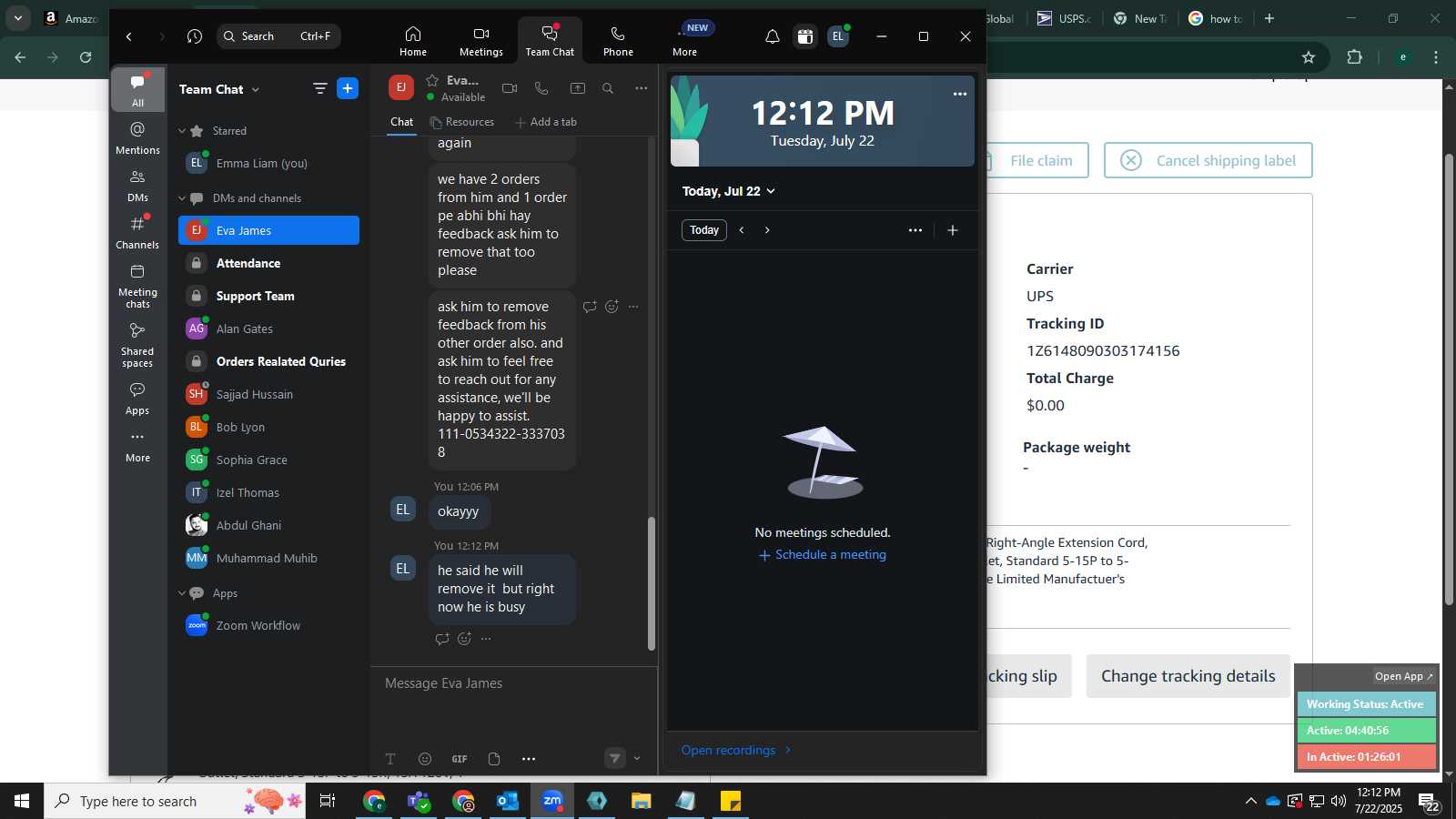This screenshot has width=1456, height=819.
Task: Go to next day in calendar
Action: (x=767, y=230)
